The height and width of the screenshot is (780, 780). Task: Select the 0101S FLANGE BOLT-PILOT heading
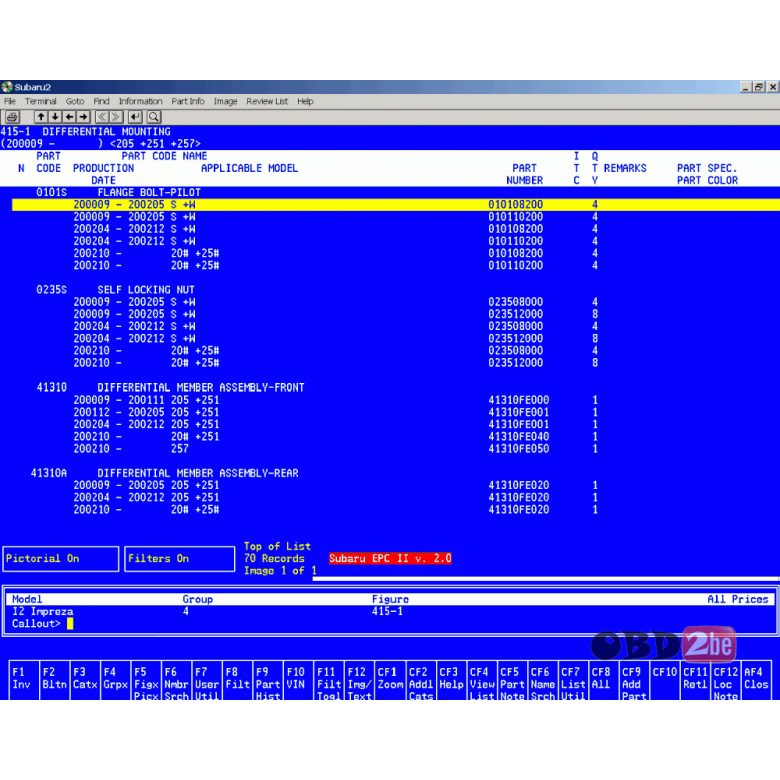pos(118,193)
